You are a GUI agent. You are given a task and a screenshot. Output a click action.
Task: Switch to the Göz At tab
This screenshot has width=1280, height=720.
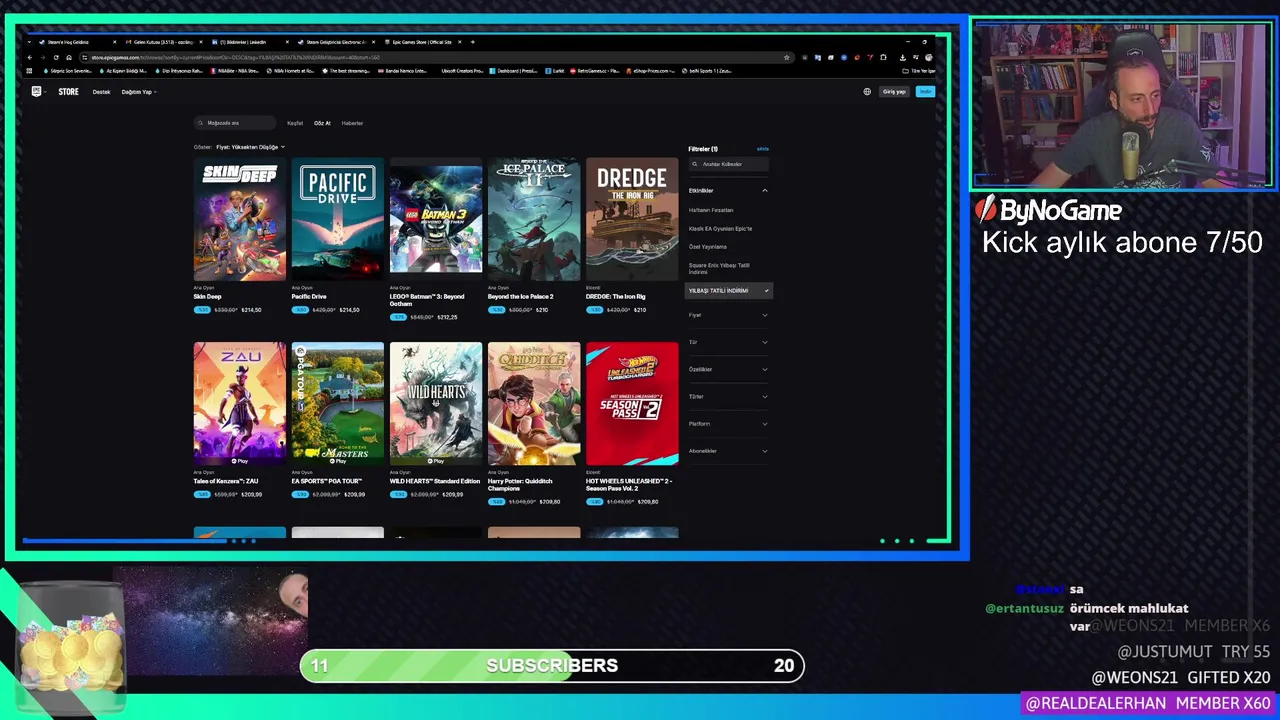322,123
